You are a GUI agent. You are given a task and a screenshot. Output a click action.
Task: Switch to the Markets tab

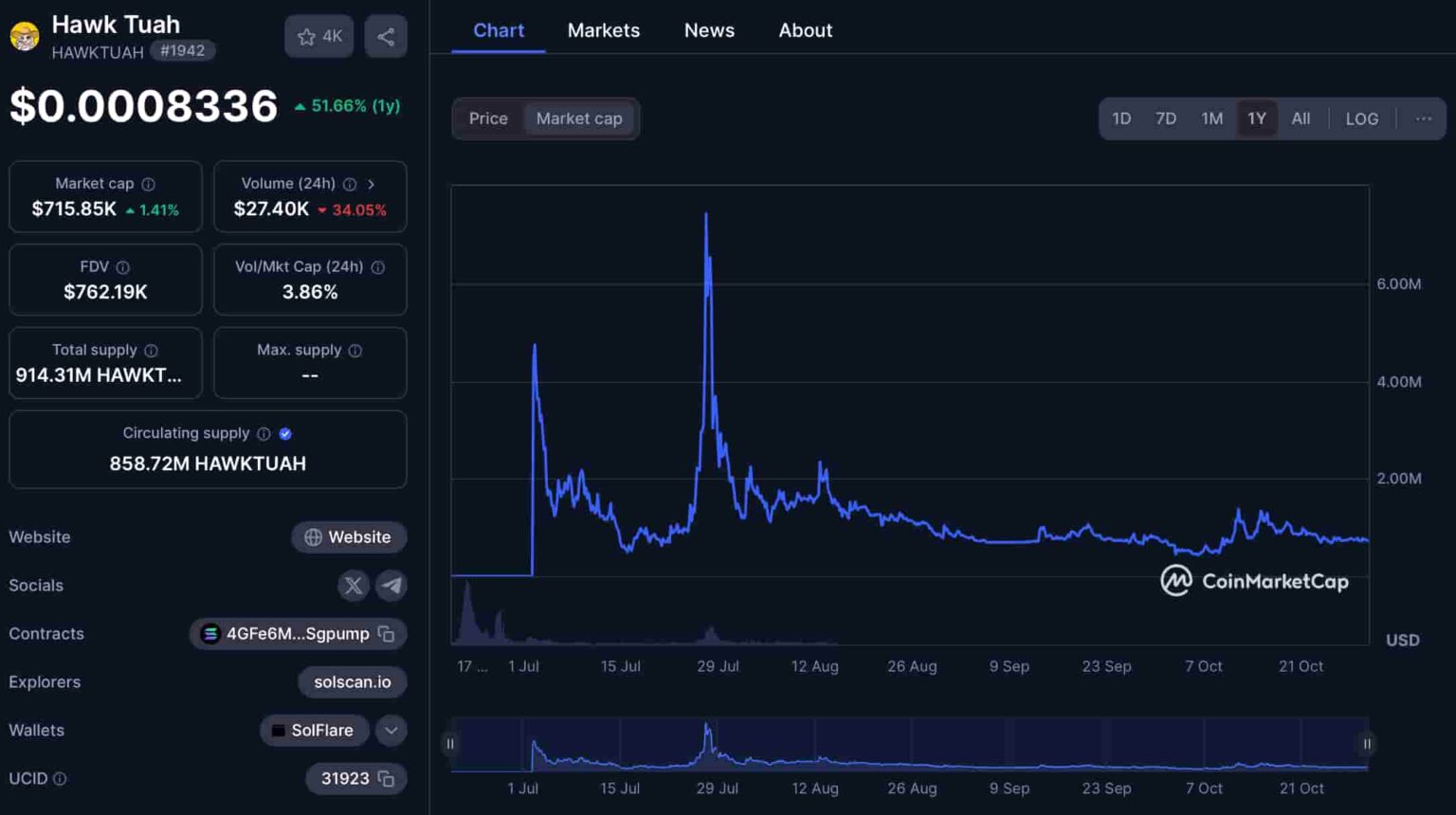coord(604,29)
